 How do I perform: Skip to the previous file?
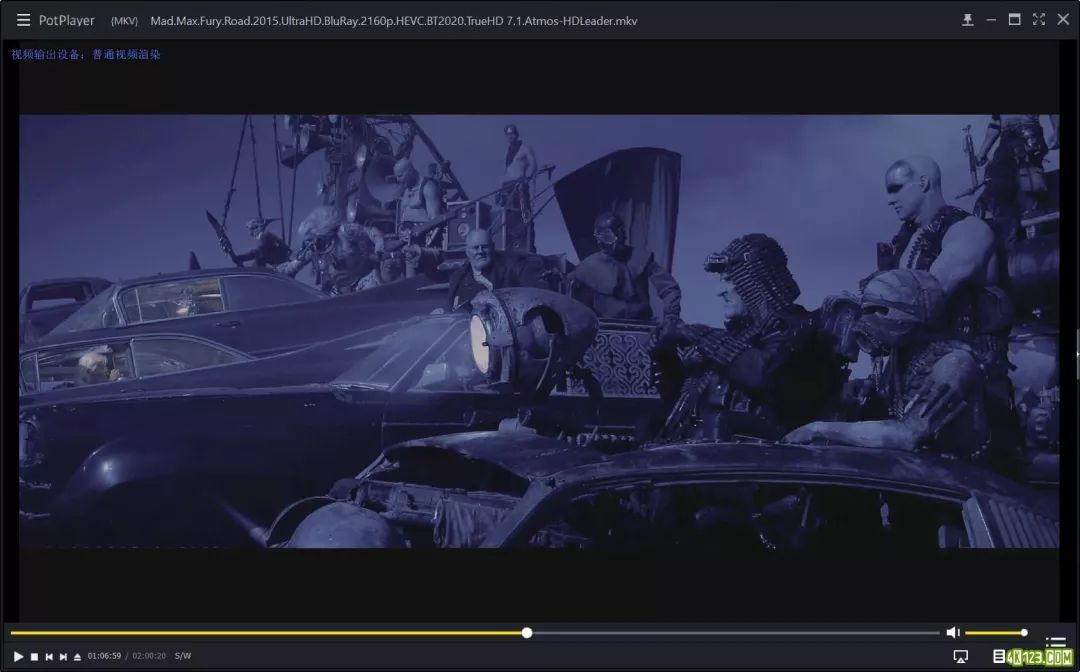49,656
